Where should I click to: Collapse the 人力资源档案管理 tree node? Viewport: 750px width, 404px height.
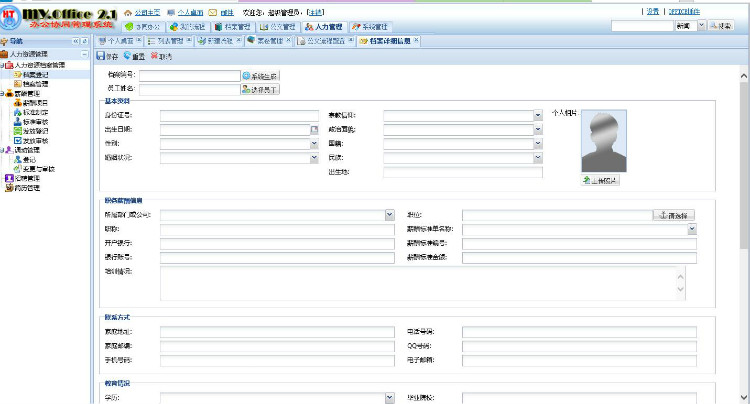point(2,66)
